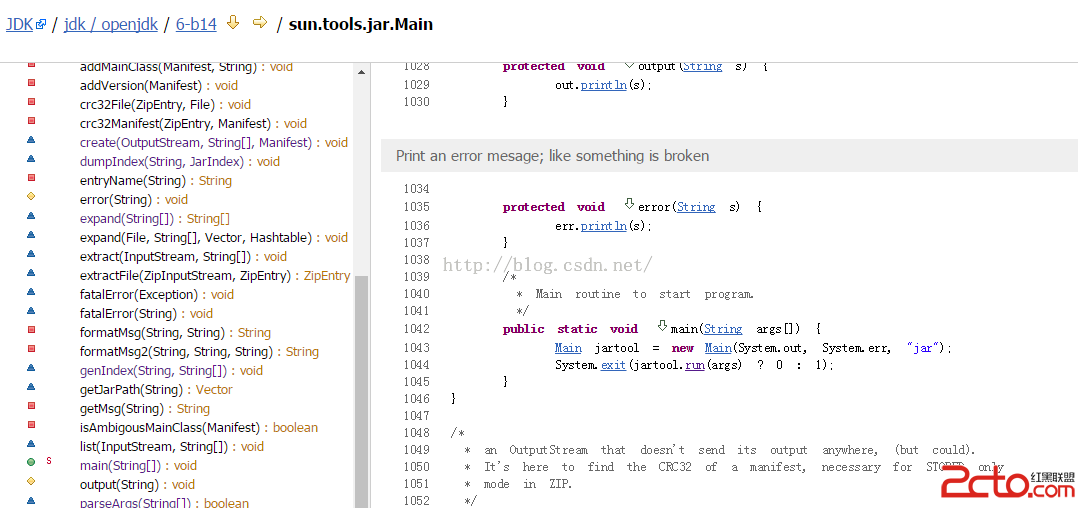The image size is (1078, 508).
Task: Expand the arrow marker before error(String s)
Action: click(x=629, y=204)
